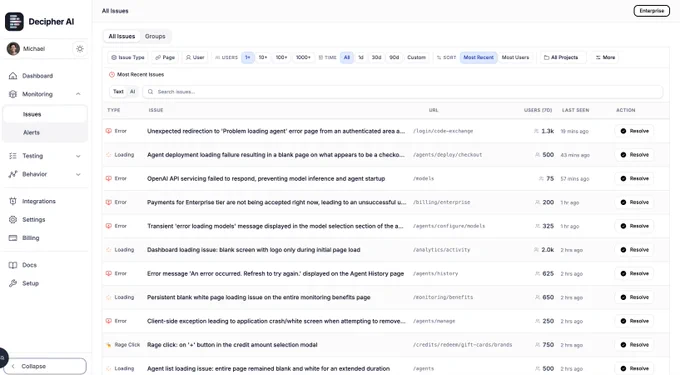Resolve the Rage click issue

634,345
